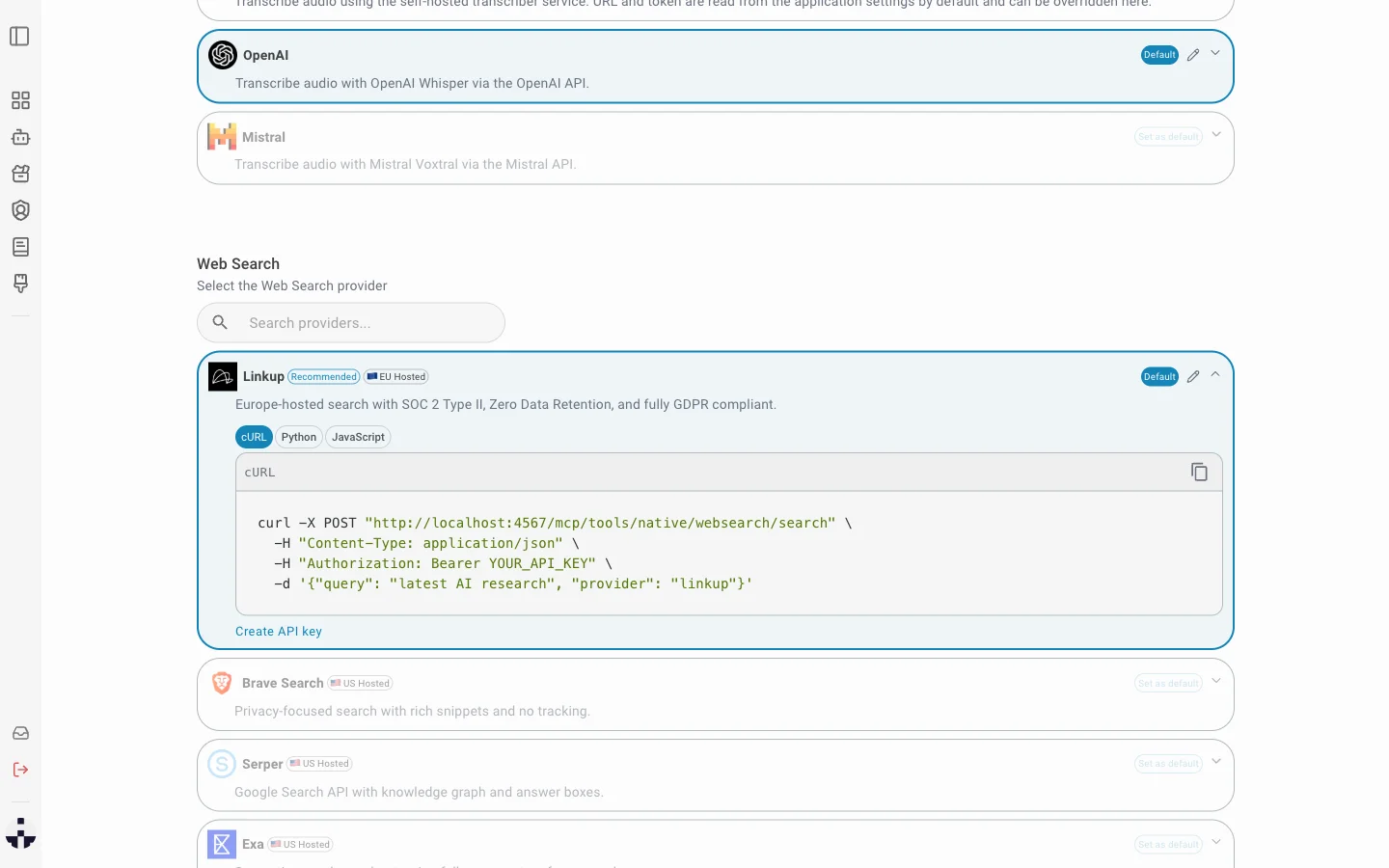Set Serper as default provider
1389x868 pixels.
[1168, 764]
